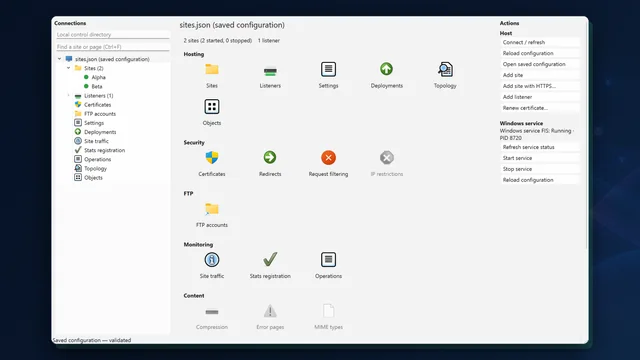The height and width of the screenshot is (360, 640).
Task: Click Connect / refresh action
Action: coord(540,42)
